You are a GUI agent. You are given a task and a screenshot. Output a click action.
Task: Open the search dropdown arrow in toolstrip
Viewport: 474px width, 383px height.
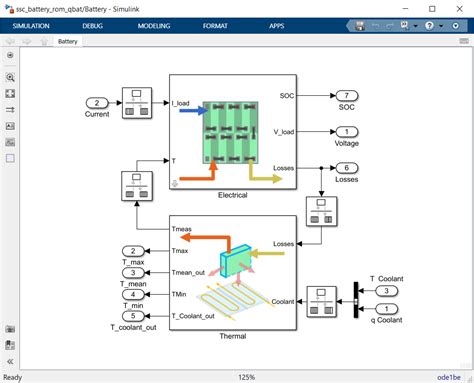415,26
